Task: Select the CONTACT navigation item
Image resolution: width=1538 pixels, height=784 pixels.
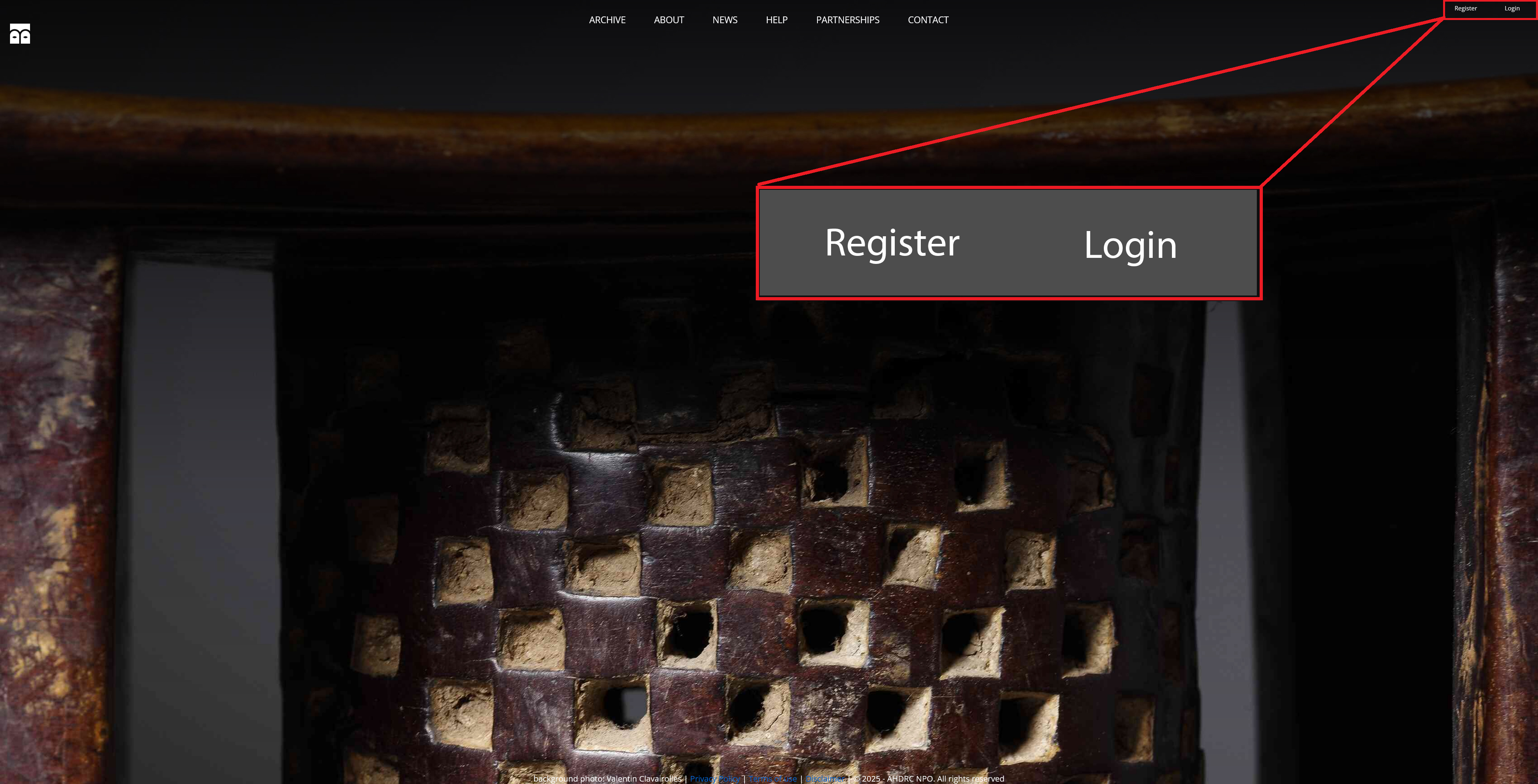Action: coord(928,20)
